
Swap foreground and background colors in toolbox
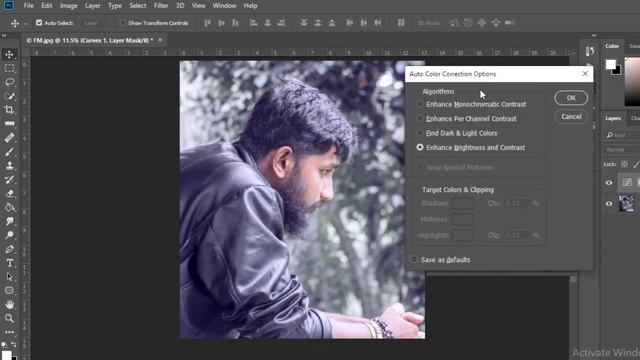[13, 344]
